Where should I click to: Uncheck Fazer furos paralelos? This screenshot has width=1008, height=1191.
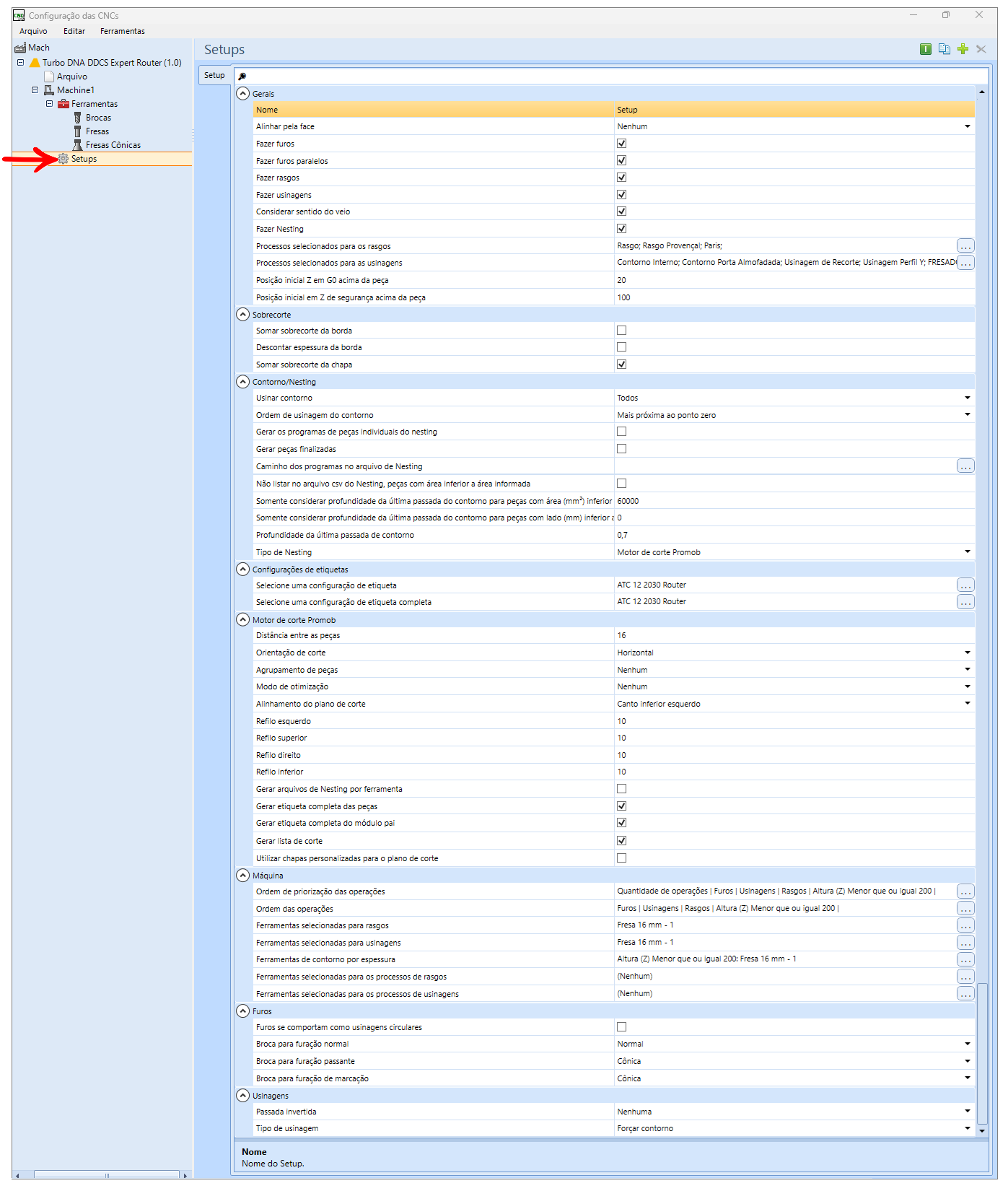point(621,160)
